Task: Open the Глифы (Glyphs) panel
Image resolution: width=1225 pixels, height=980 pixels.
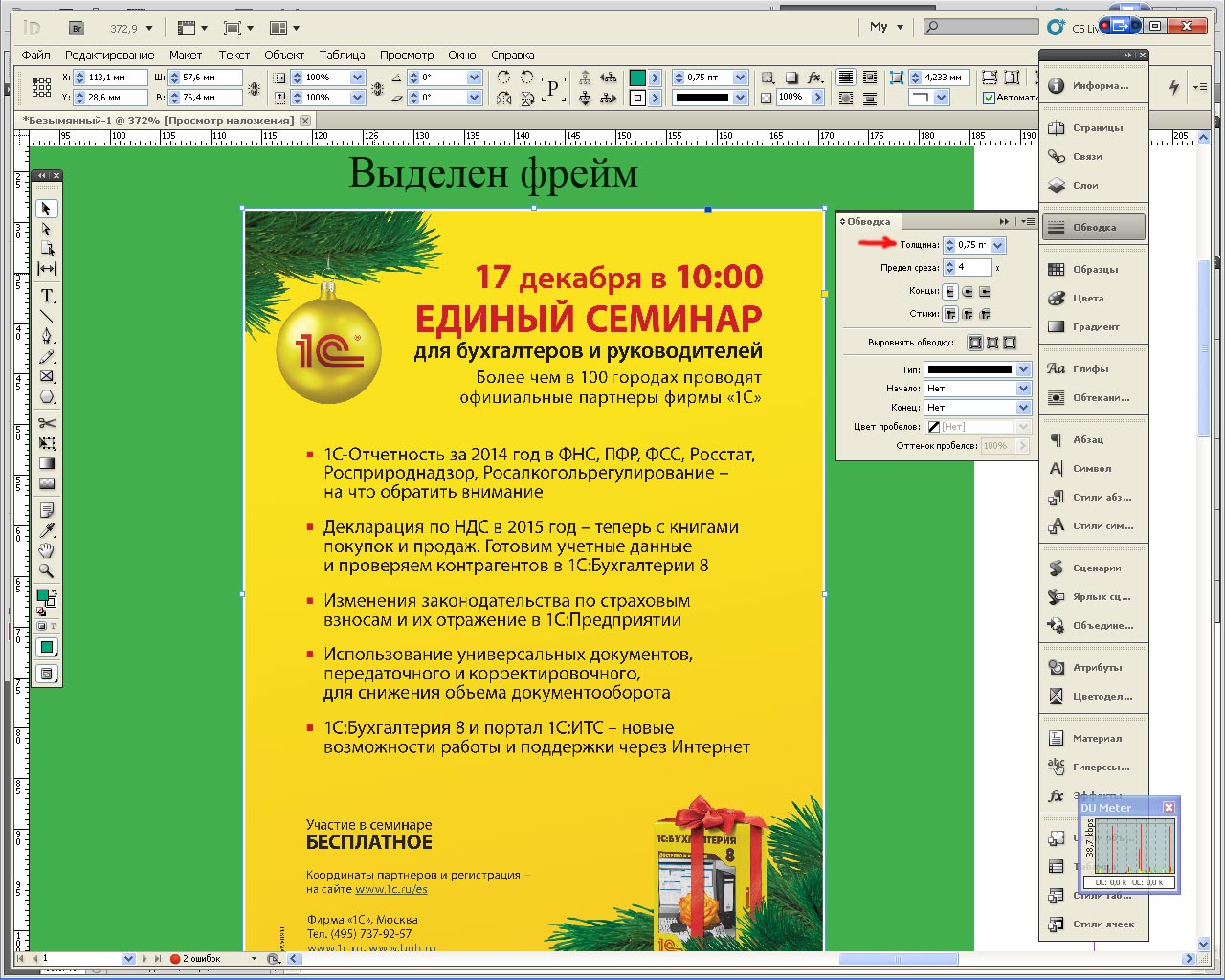Action: 1093,368
